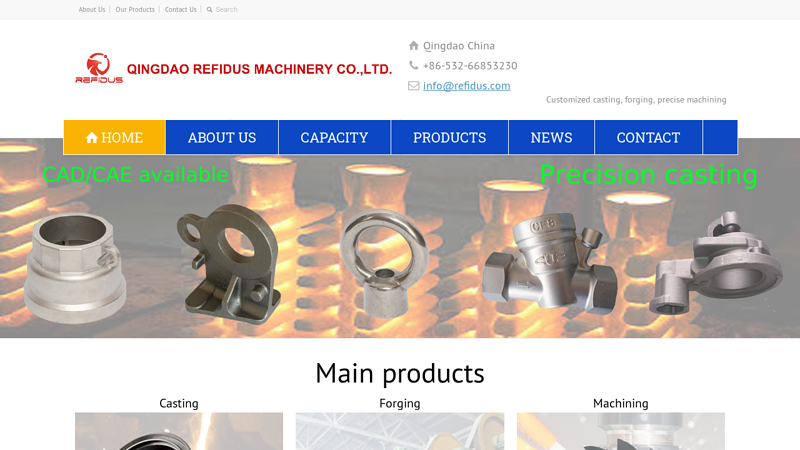Open Our Products link in top bar
Screen dimensions: 800x450
(x=135, y=9)
